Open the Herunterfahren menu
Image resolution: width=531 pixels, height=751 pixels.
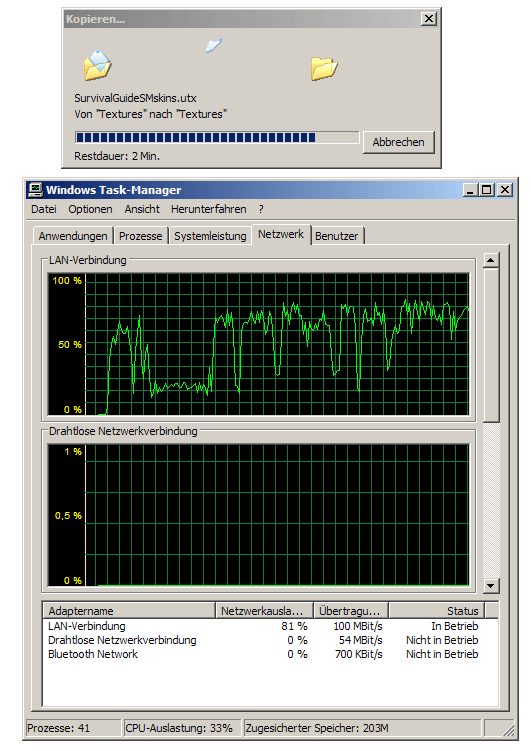tap(208, 209)
